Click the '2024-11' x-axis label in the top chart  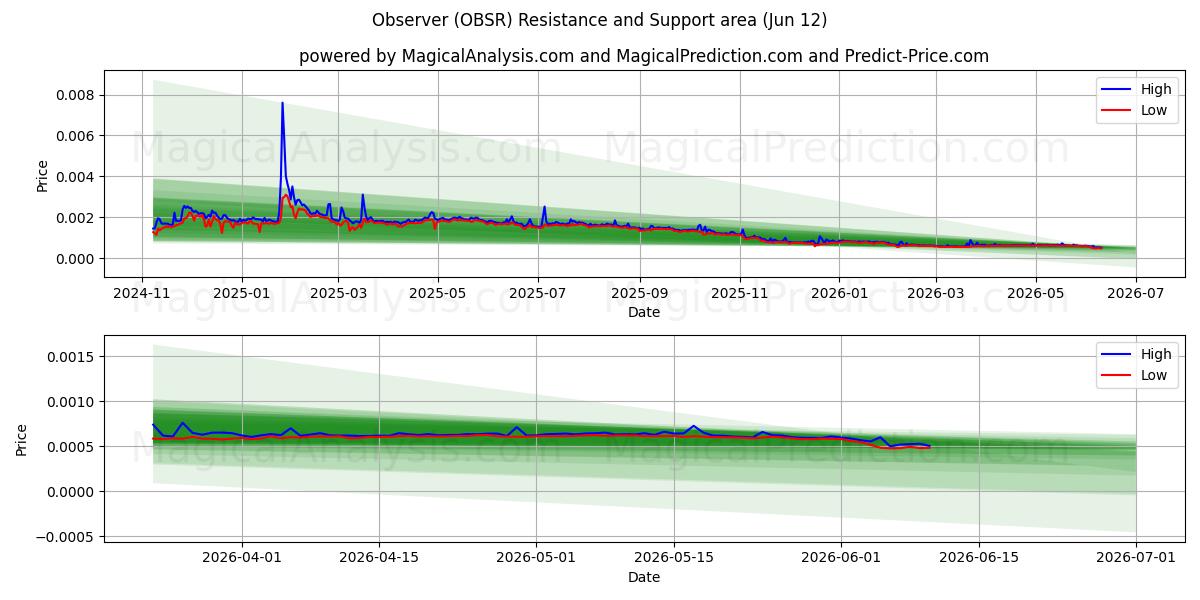[142, 293]
